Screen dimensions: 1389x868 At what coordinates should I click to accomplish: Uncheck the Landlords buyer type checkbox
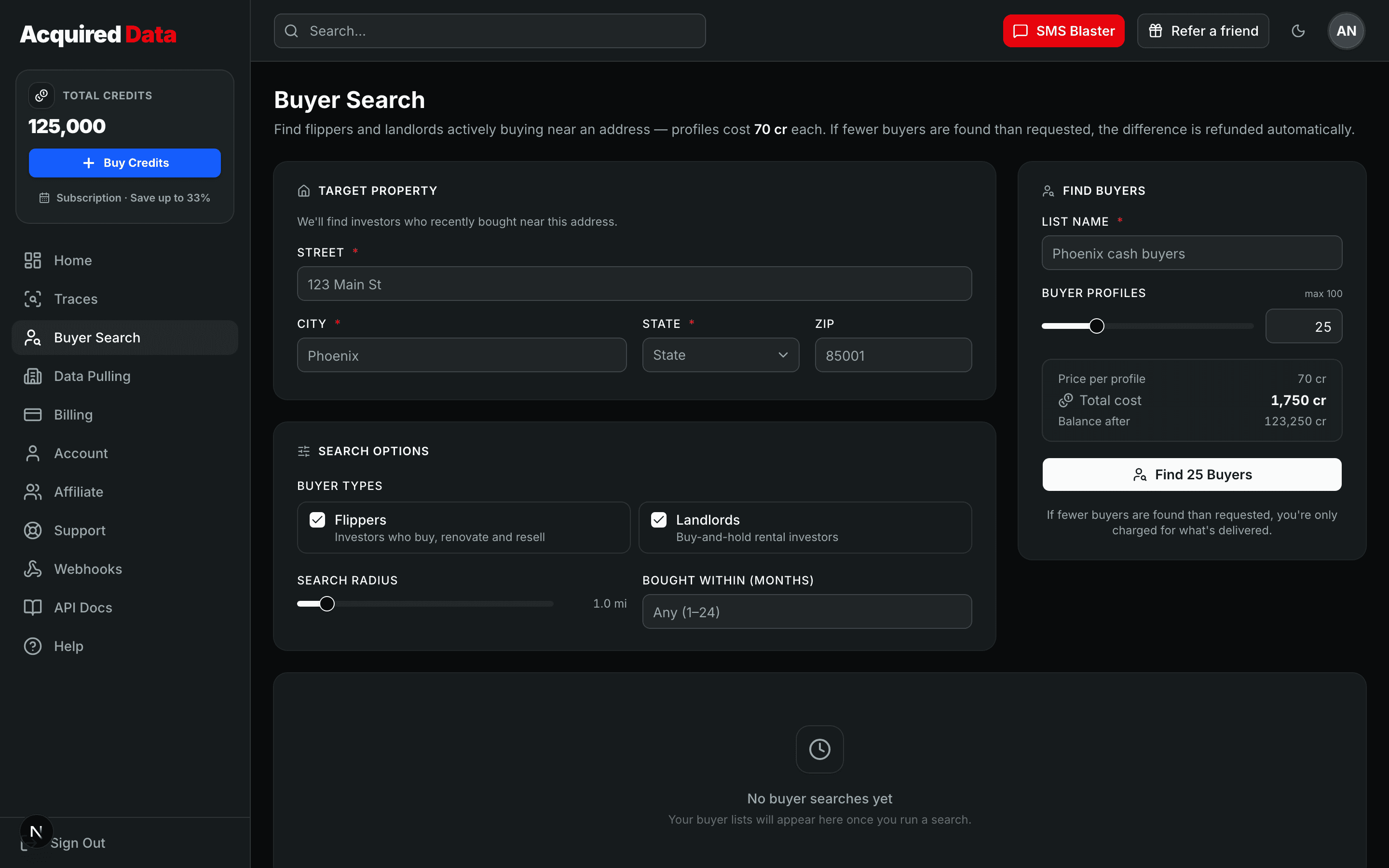click(659, 519)
